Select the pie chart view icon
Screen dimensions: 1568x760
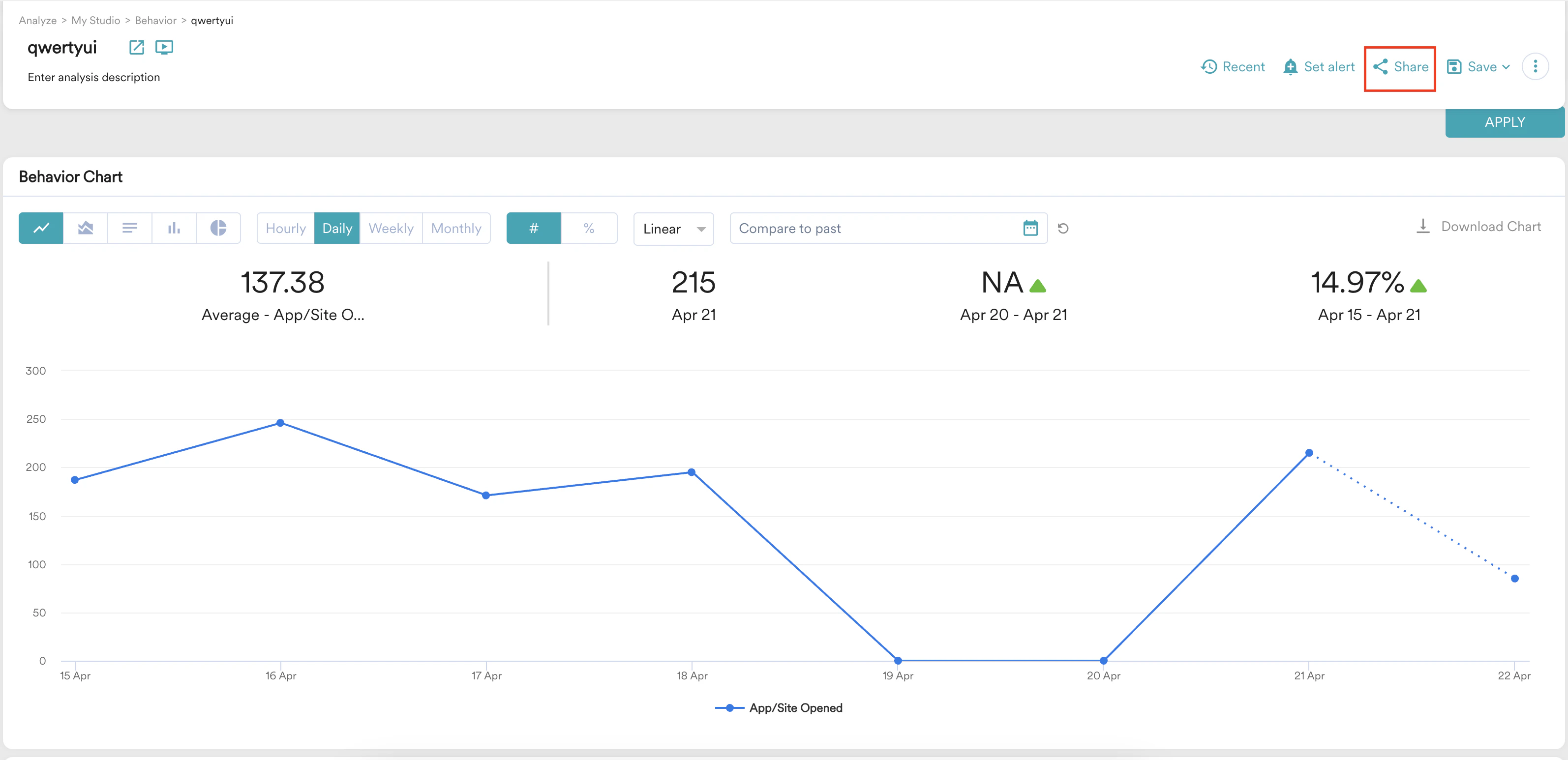[218, 228]
